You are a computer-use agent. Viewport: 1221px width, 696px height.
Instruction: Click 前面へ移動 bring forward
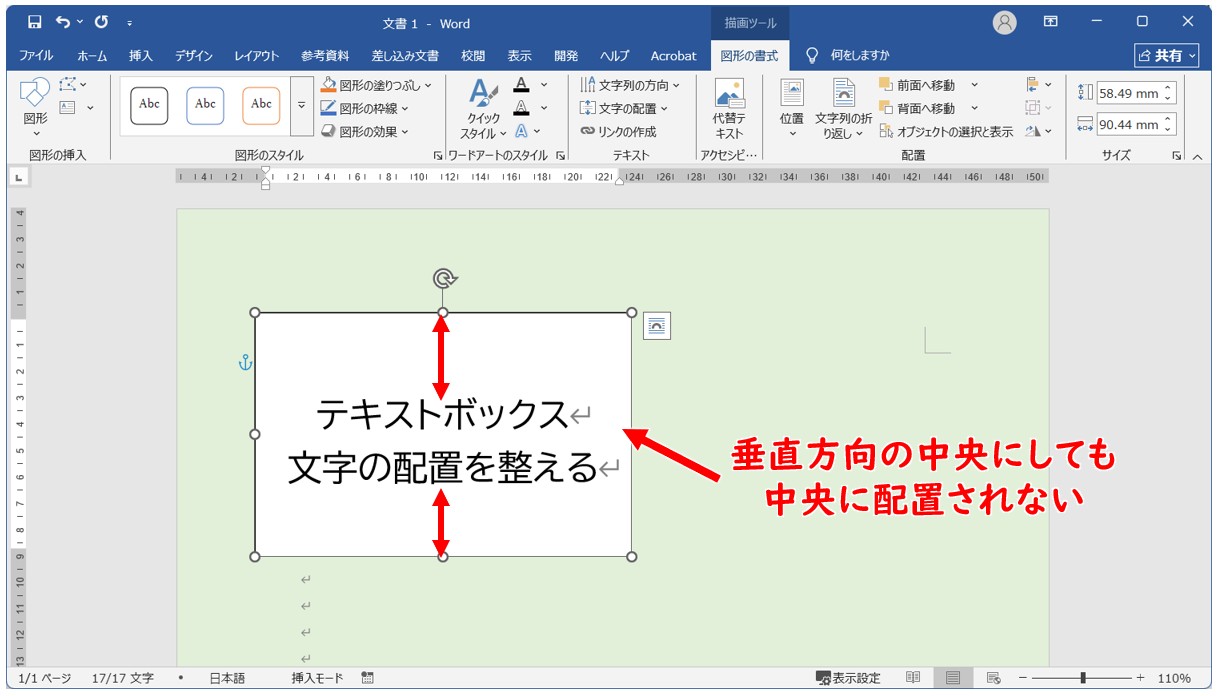coord(917,85)
